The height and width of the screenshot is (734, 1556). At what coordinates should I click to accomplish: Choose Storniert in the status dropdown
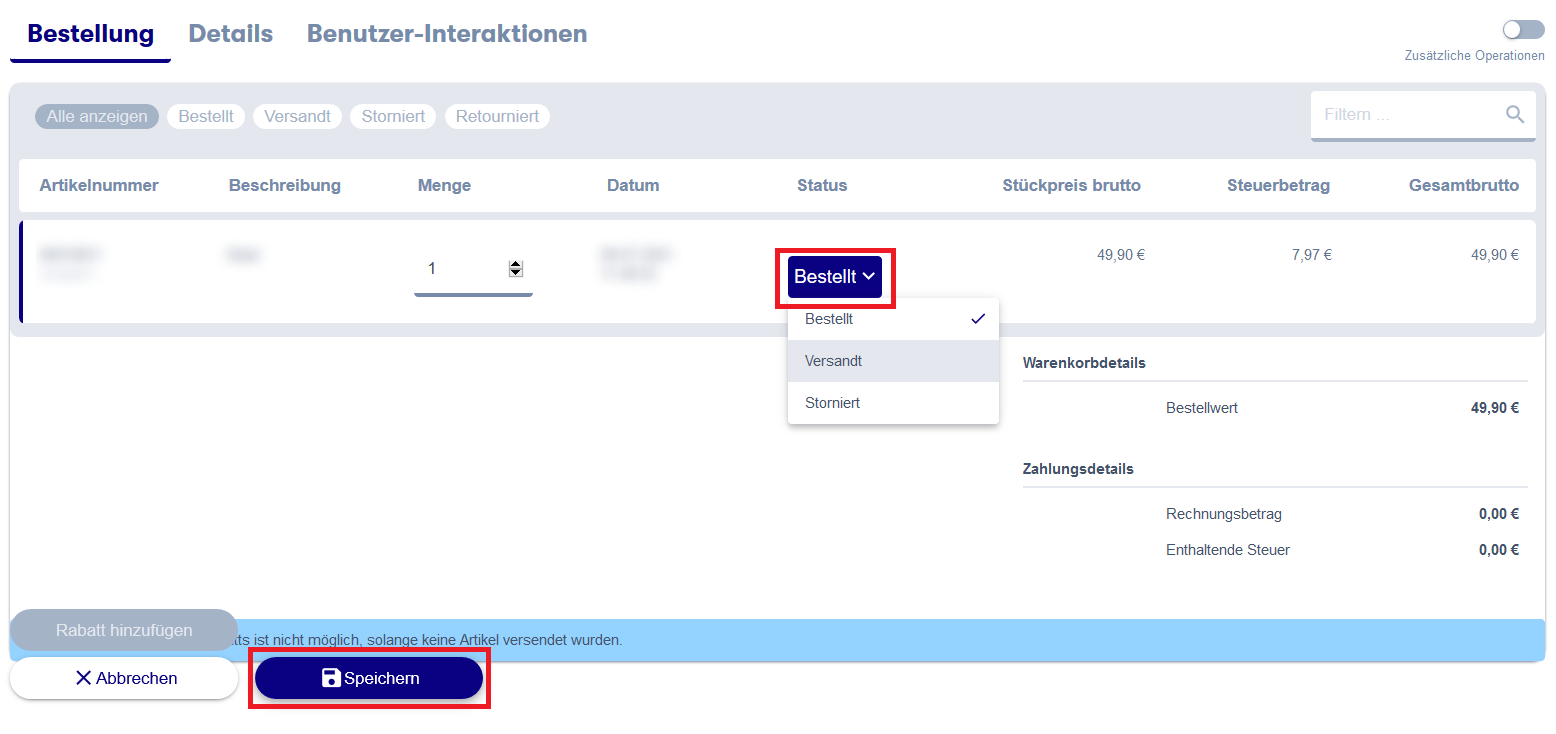point(832,403)
